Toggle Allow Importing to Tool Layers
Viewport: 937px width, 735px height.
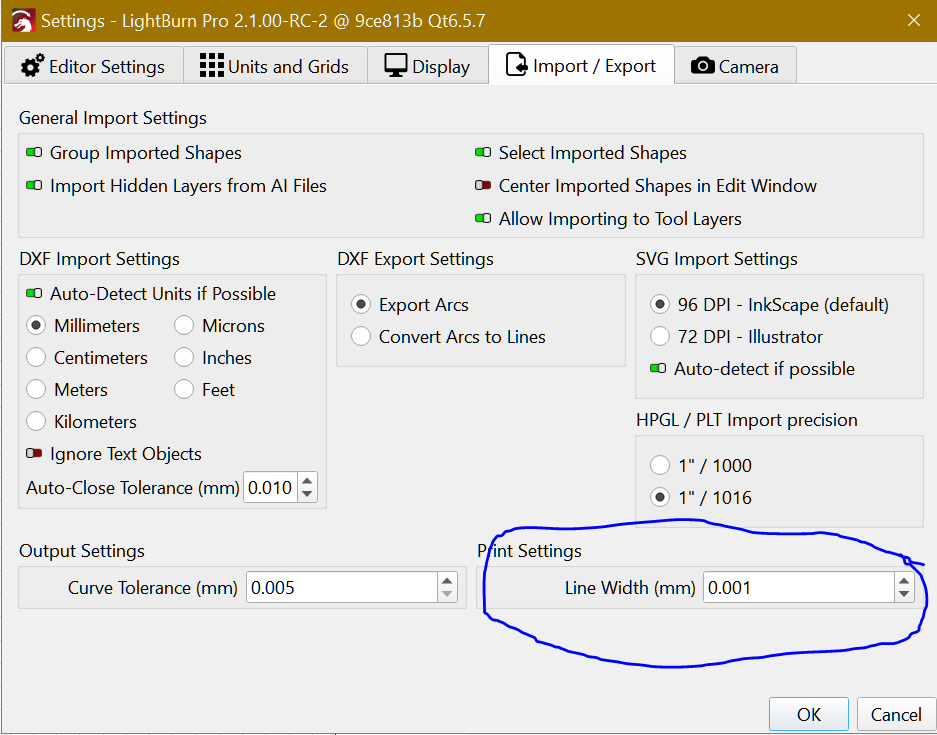483,219
